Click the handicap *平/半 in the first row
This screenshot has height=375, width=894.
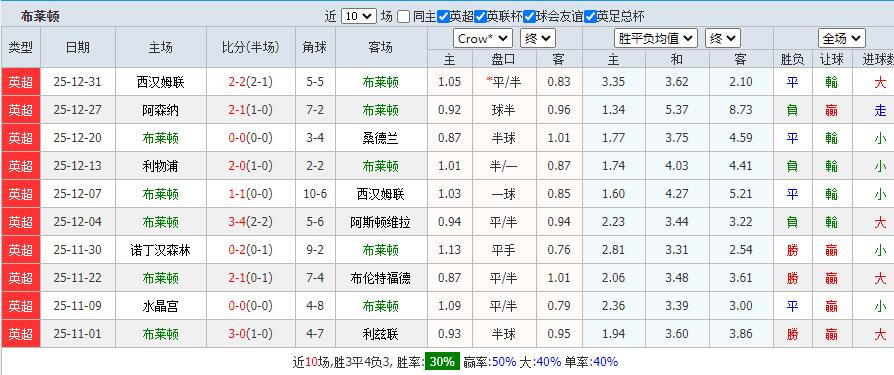click(x=503, y=82)
